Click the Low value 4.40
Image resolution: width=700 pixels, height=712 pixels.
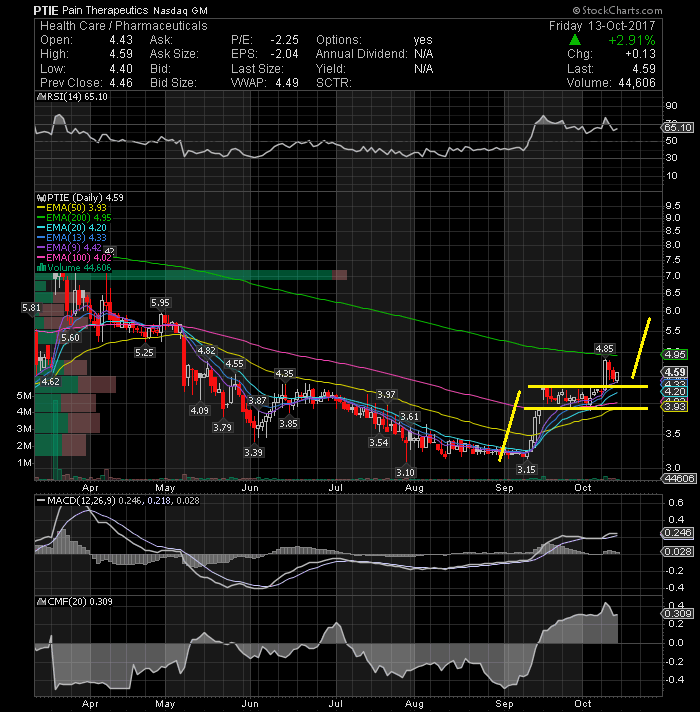pos(121,69)
